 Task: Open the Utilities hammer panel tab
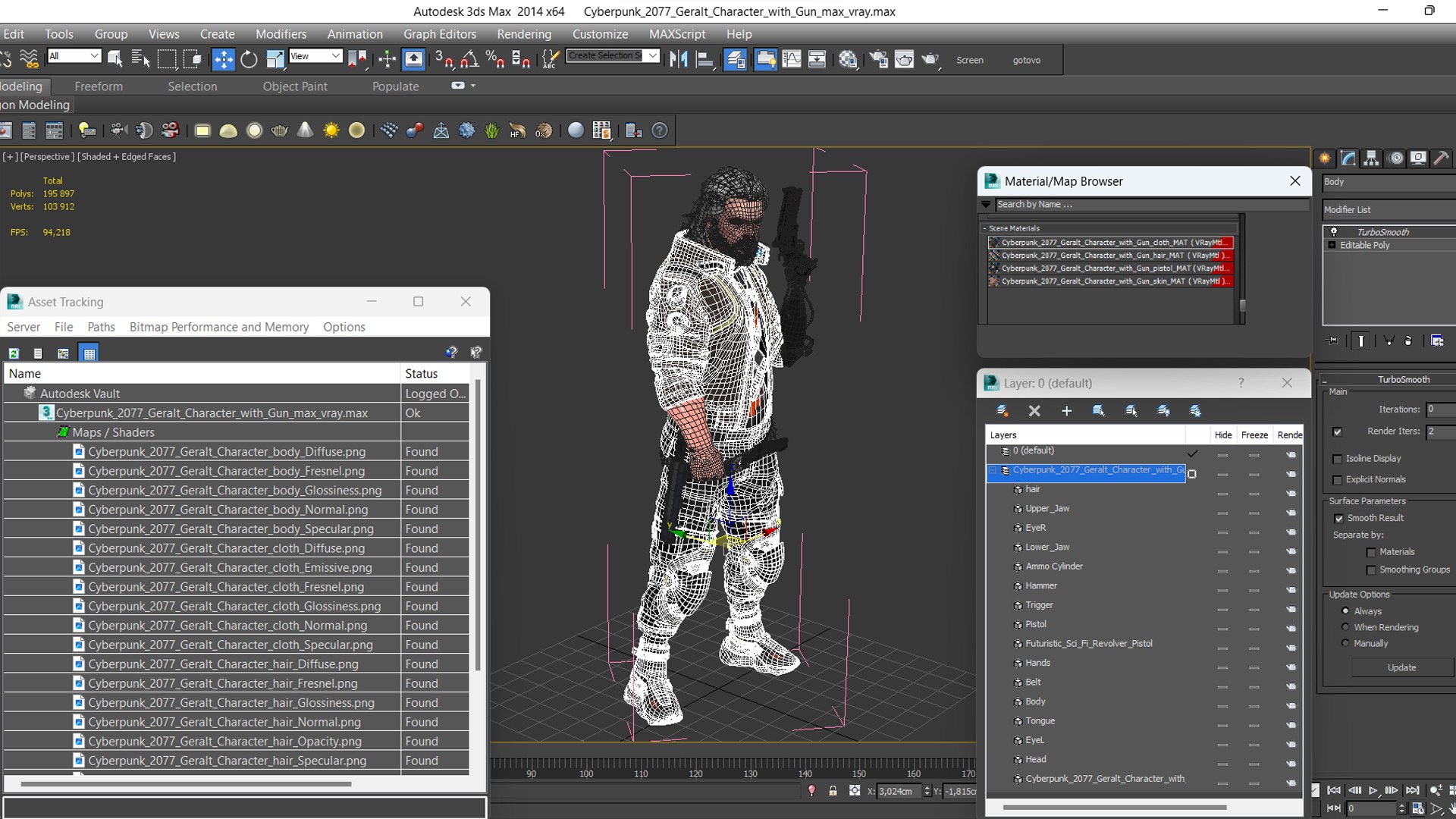click(x=1441, y=158)
